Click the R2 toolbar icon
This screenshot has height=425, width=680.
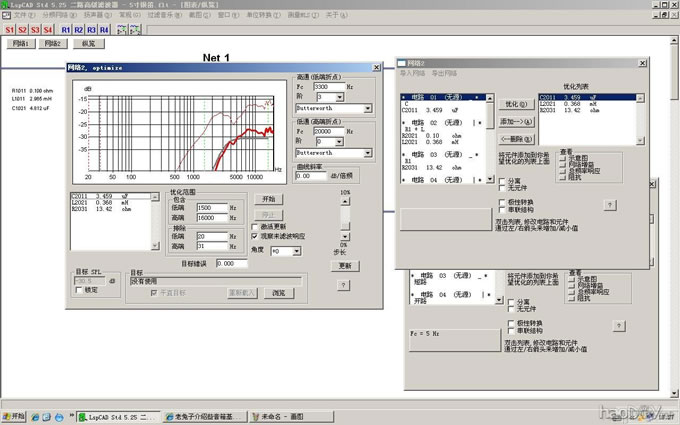click(x=78, y=30)
